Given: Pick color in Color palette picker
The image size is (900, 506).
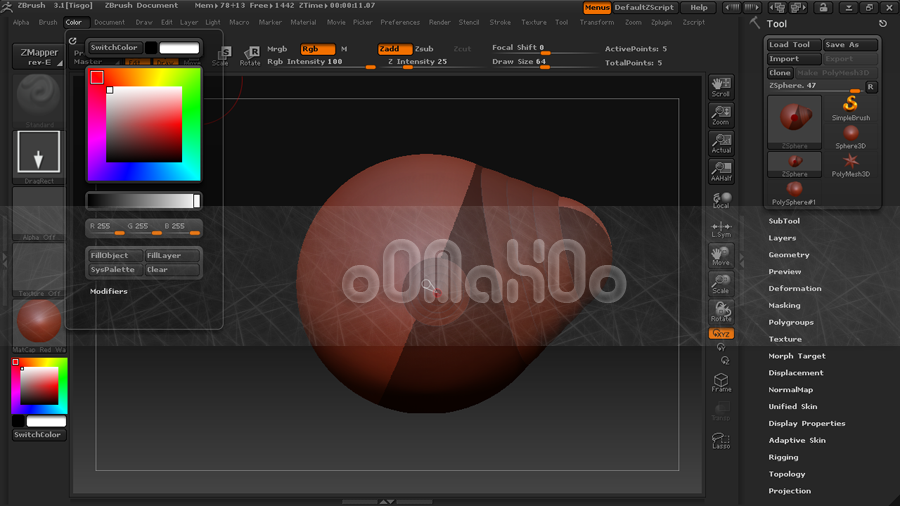Looking at the screenshot, I should click(x=143, y=124).
